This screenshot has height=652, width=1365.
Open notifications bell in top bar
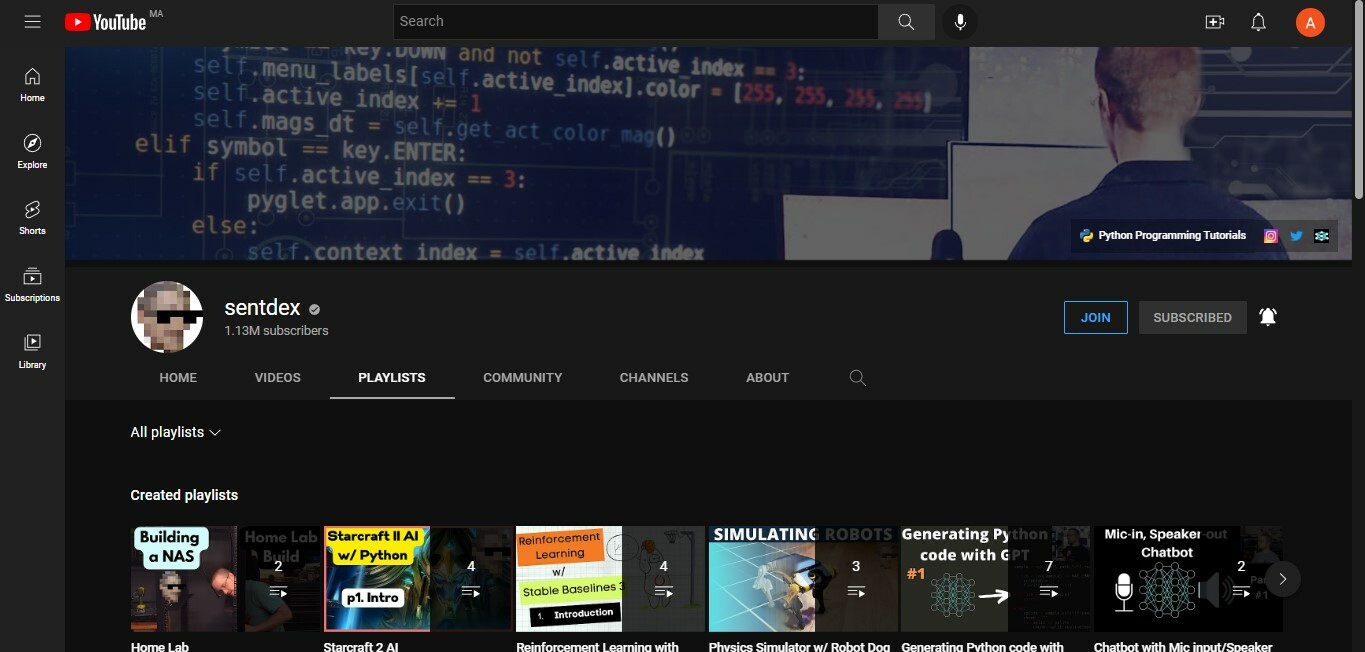1259,21
